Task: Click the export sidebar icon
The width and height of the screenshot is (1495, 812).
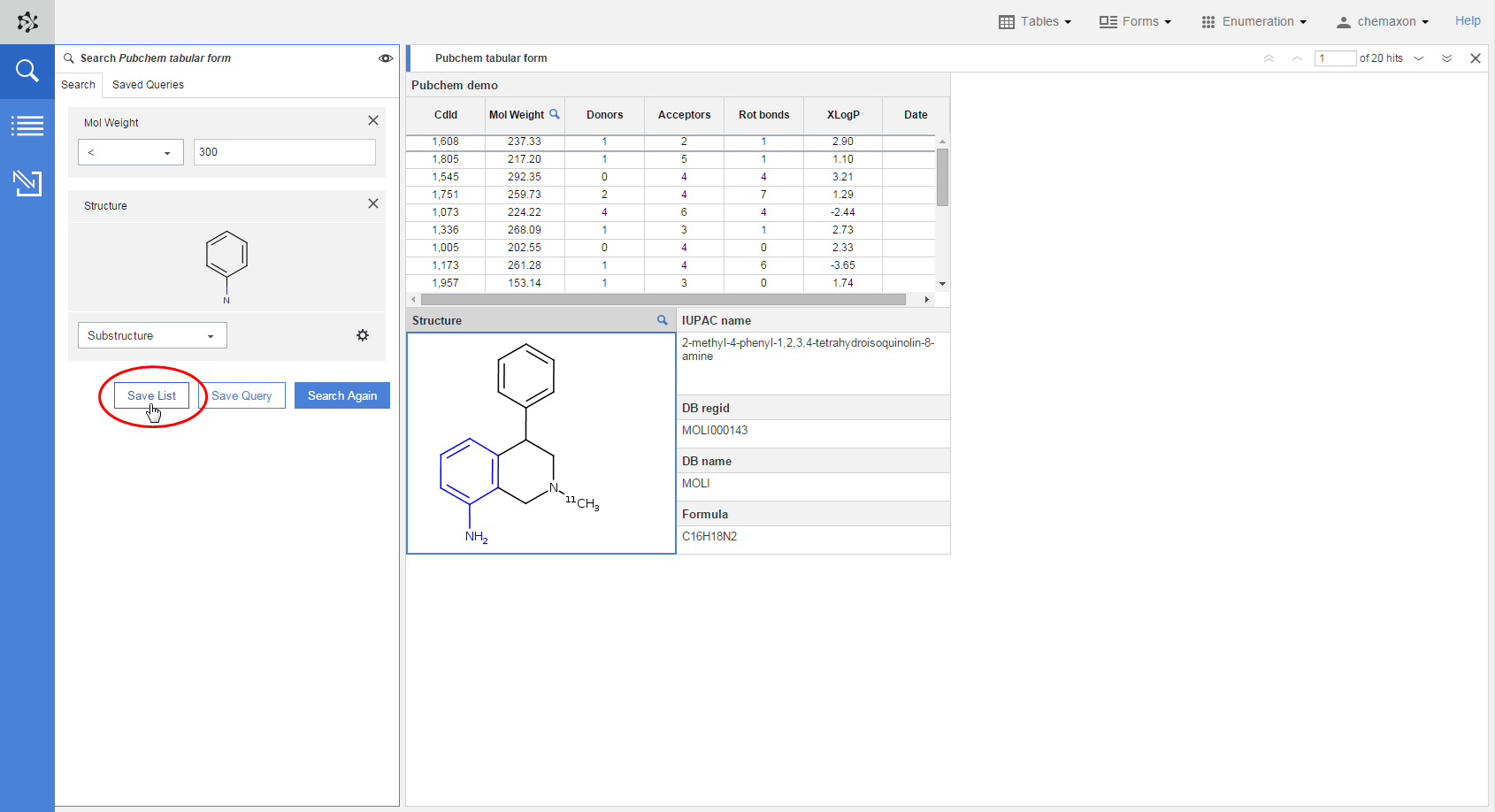Action: (x=27, y=183)
